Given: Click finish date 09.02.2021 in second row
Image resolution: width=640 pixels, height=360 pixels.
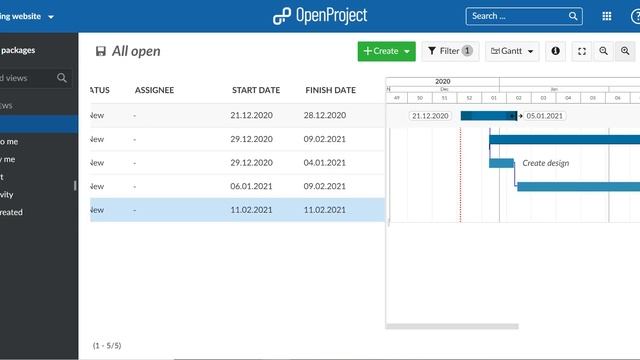Looking at the screenshot, I should pos(324,139).
